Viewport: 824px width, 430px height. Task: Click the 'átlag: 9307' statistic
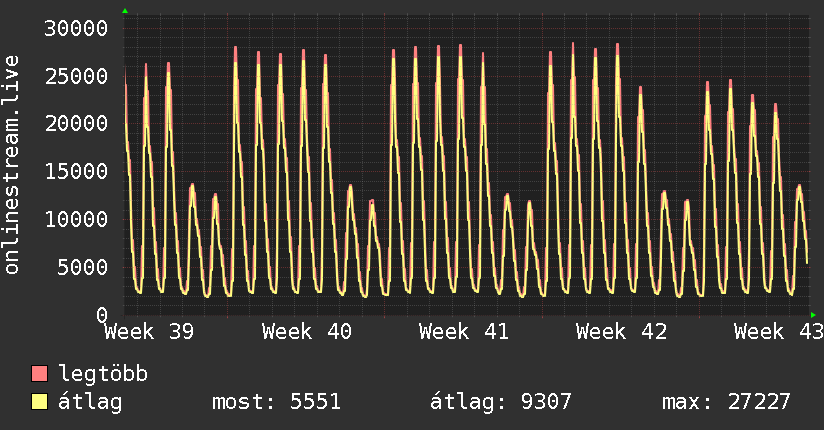(501, 402)
